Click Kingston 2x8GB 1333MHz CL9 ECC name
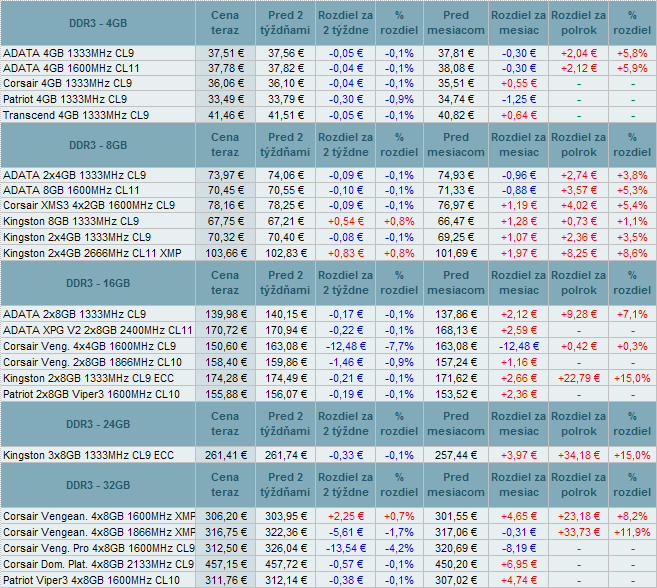657x588 pixels. (x=88, y=378)
